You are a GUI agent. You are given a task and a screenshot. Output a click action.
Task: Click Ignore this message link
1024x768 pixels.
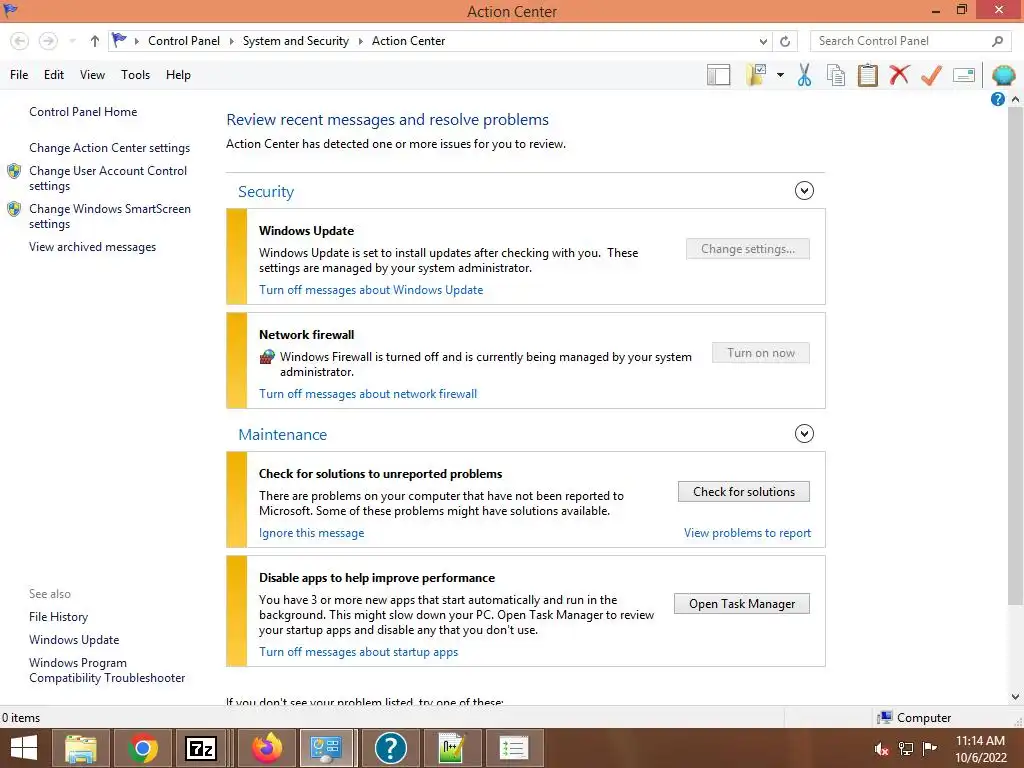312,533
